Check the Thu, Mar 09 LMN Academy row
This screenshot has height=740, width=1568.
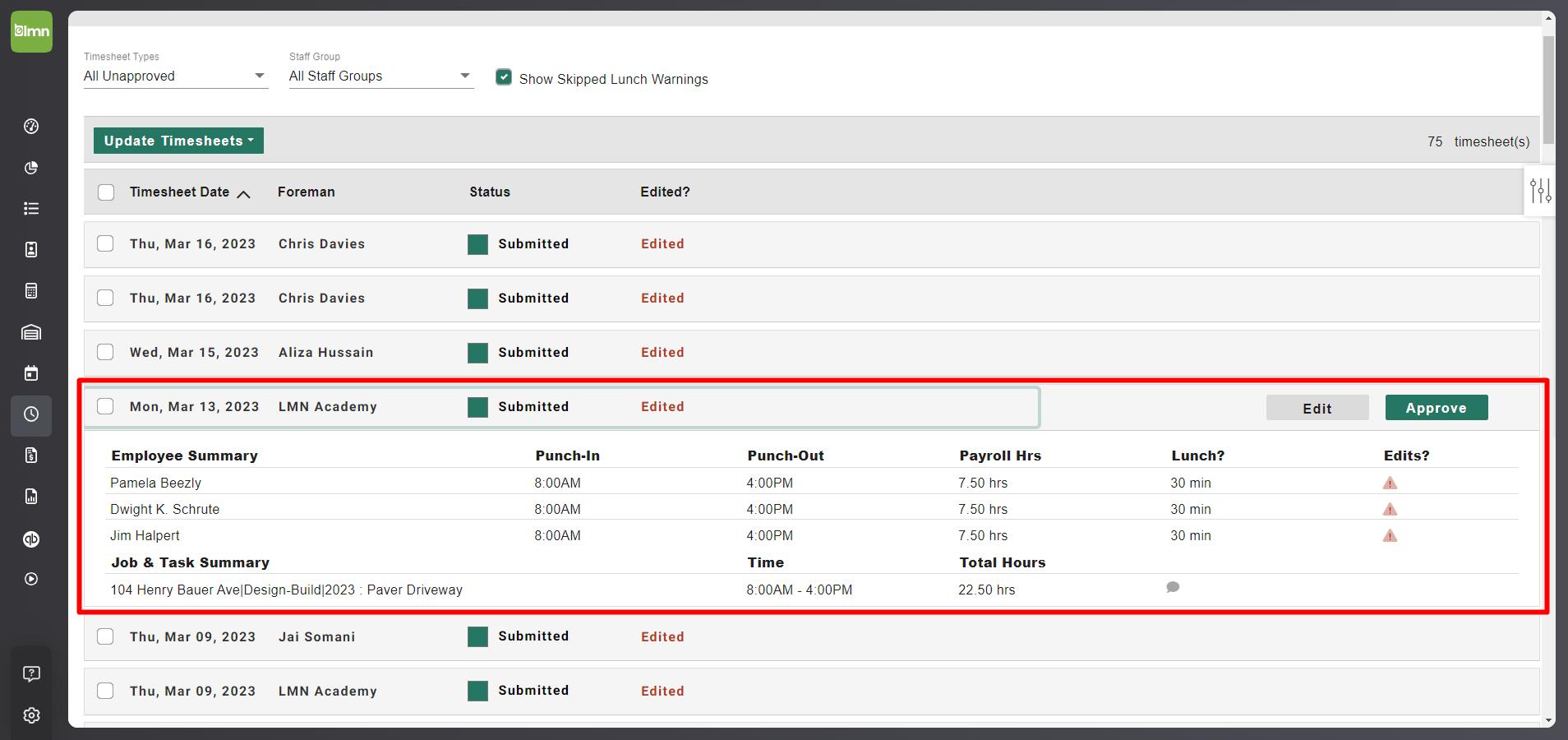click(105, 691)
